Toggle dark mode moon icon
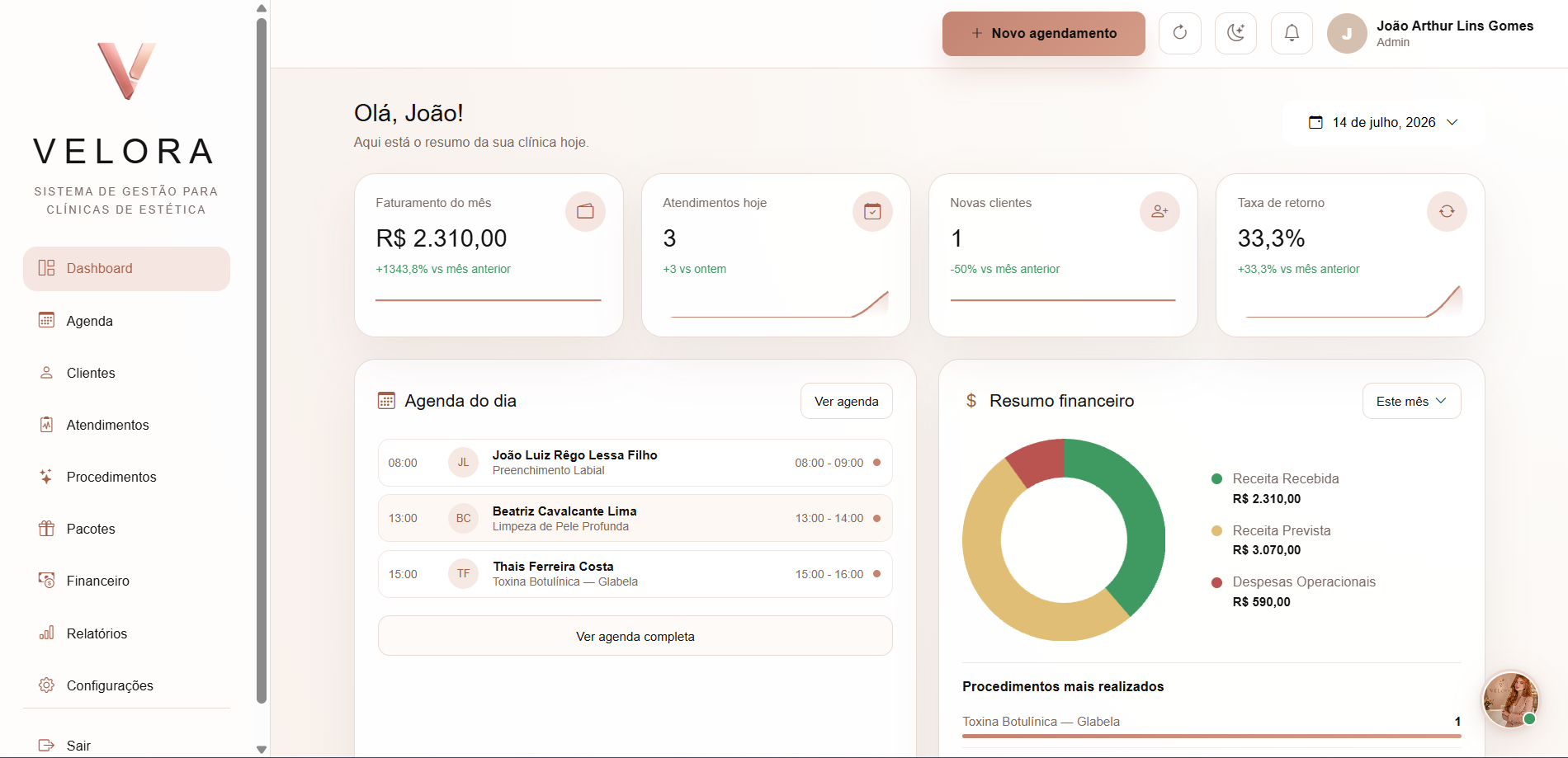The width and height of the screenshot is (1568, 758). pos(1235,33)
